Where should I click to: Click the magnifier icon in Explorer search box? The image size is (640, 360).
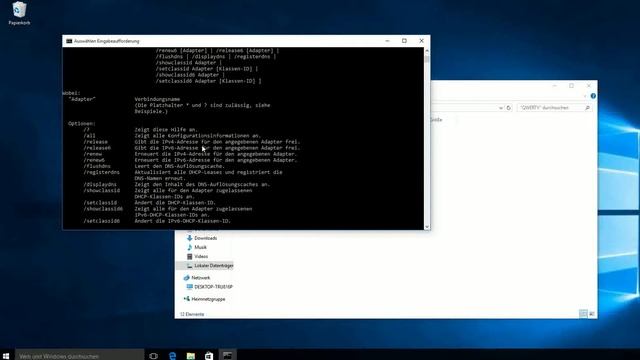pyautogui.click(x=587, y=108)
